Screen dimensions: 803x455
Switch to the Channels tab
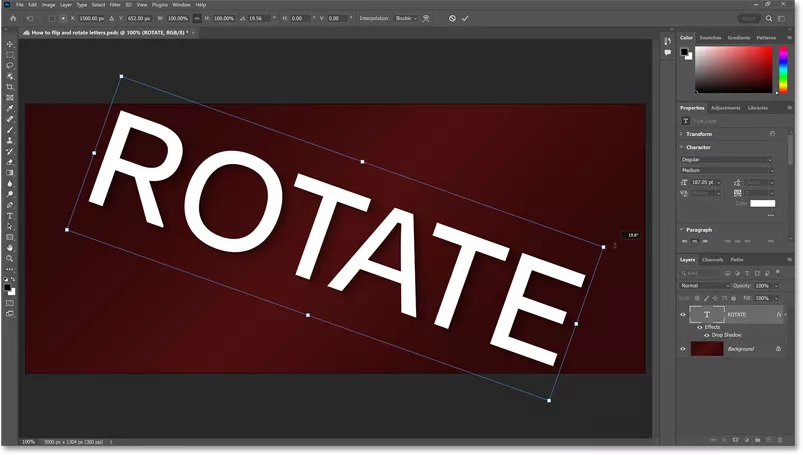point(712,260)
